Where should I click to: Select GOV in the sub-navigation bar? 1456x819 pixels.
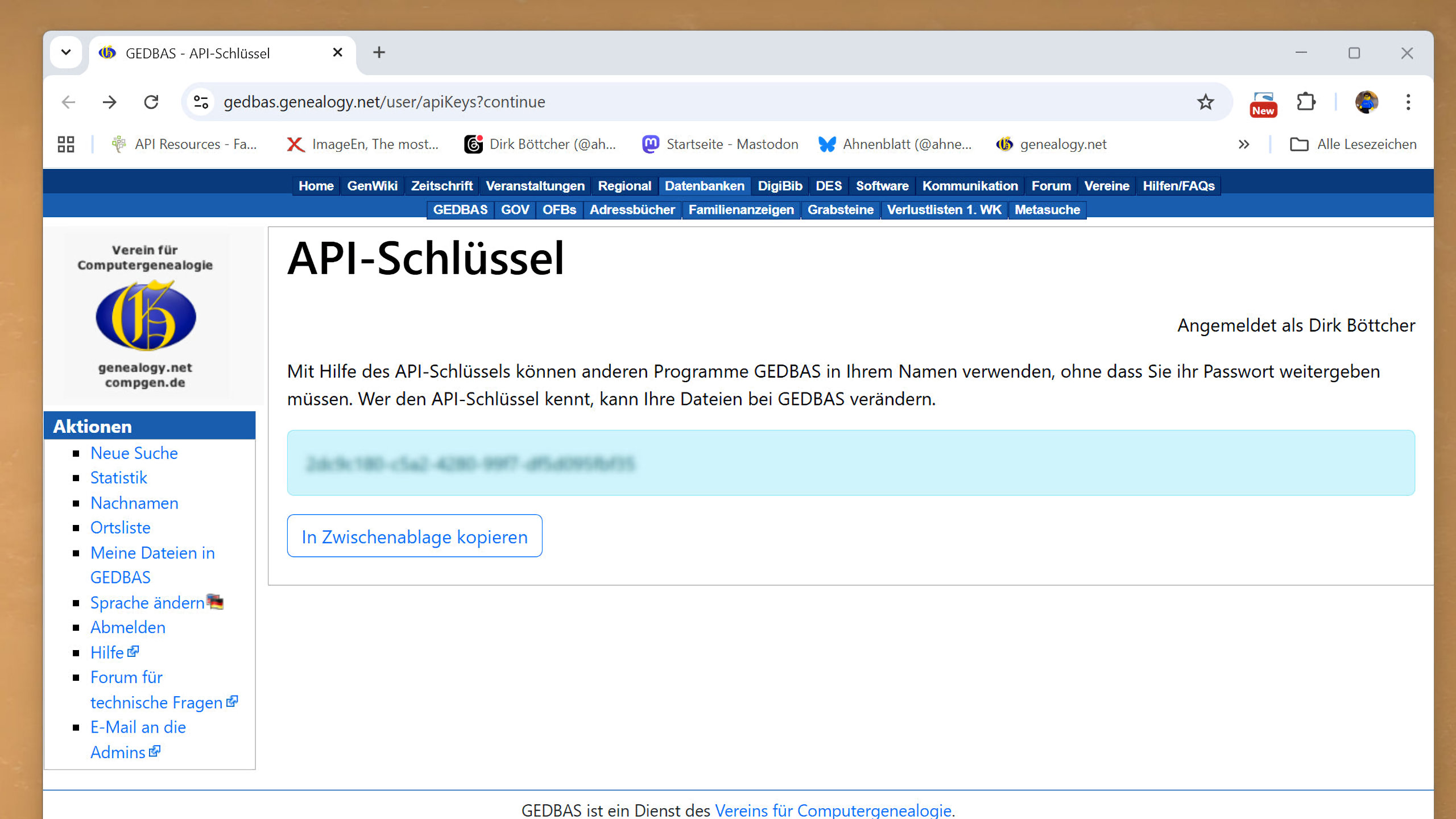point(515,210)
